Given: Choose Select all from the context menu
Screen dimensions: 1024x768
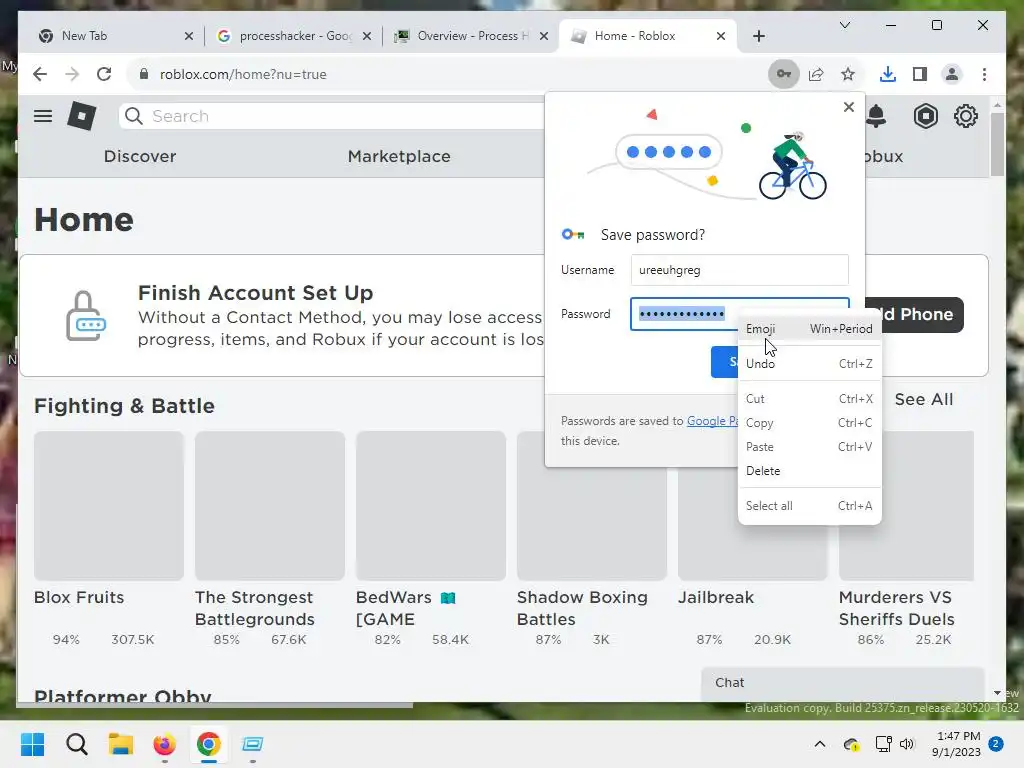Looking at the screenshot, I should 809,505.
